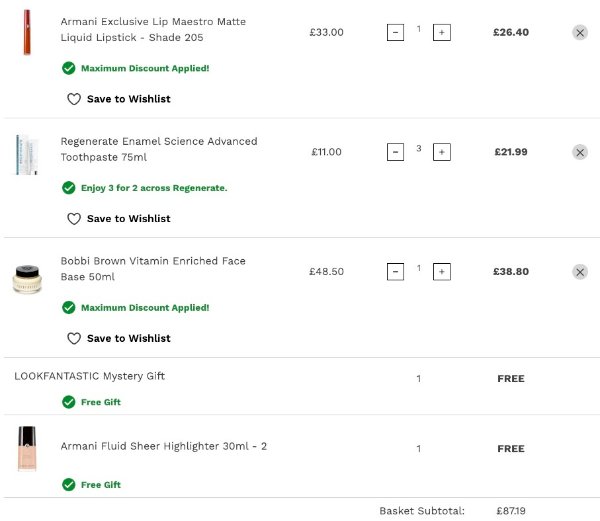Open Regenerate Enamel Science Toothpaste link
600x521 pixels.
tap(159, 149)
